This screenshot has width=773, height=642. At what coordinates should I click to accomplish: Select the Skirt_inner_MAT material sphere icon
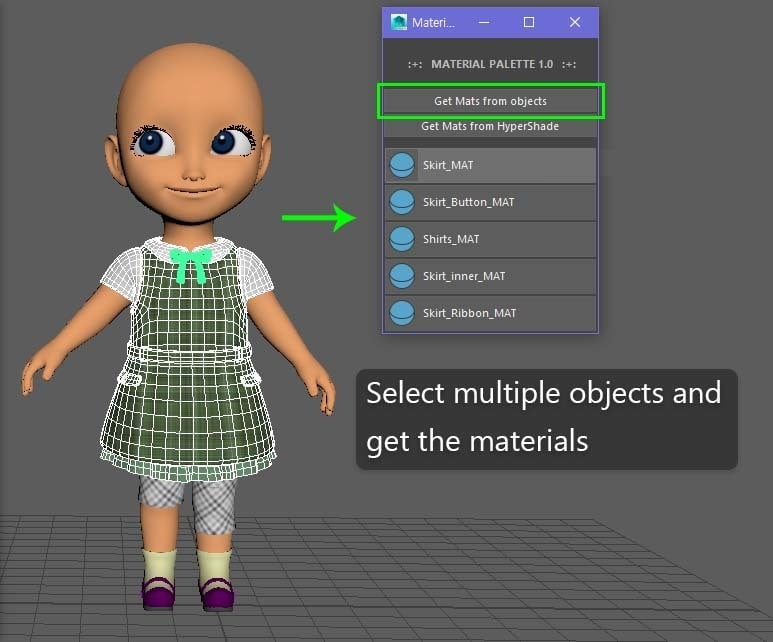[402, 276]
